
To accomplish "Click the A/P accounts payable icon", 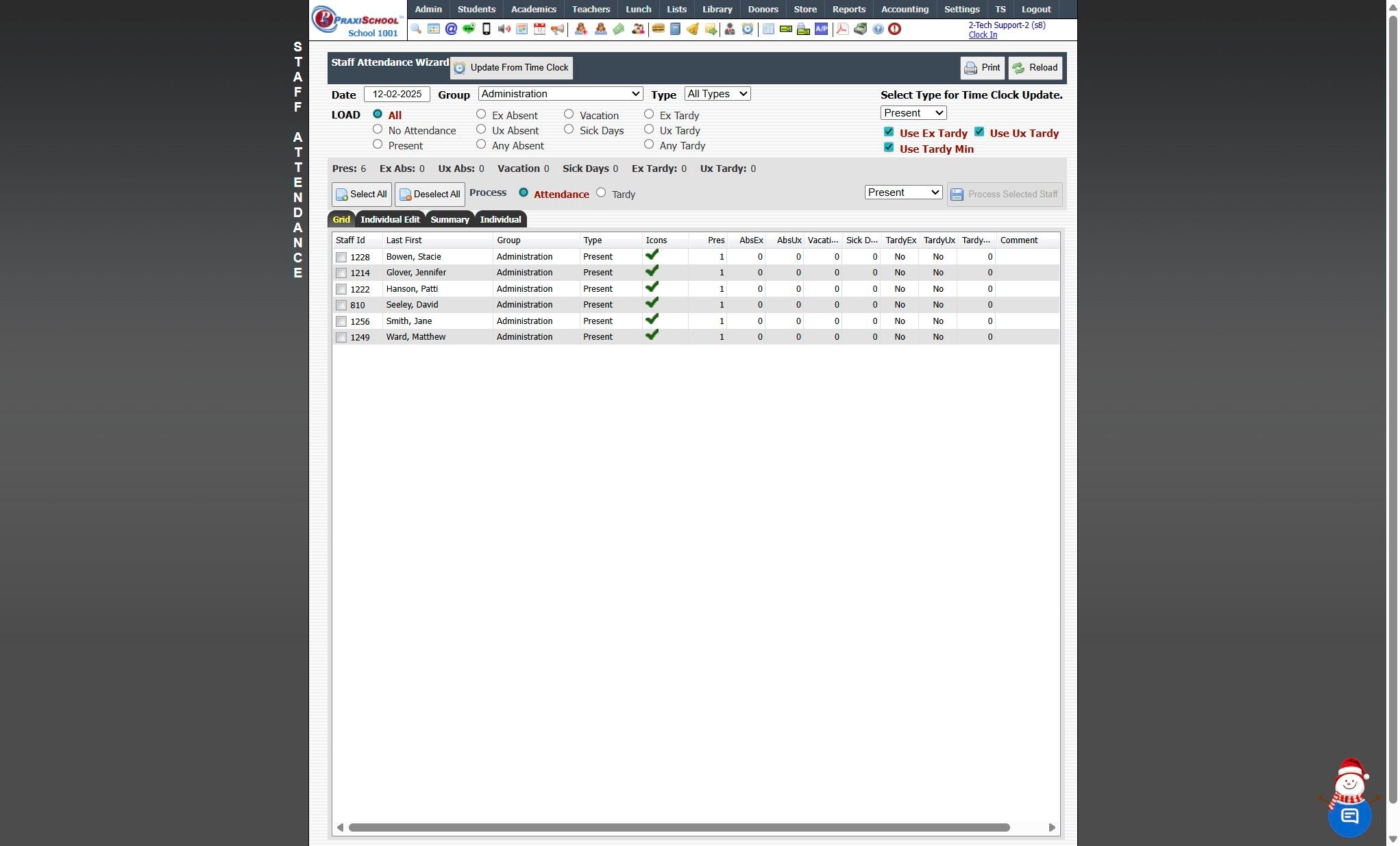I will point(821,29).
